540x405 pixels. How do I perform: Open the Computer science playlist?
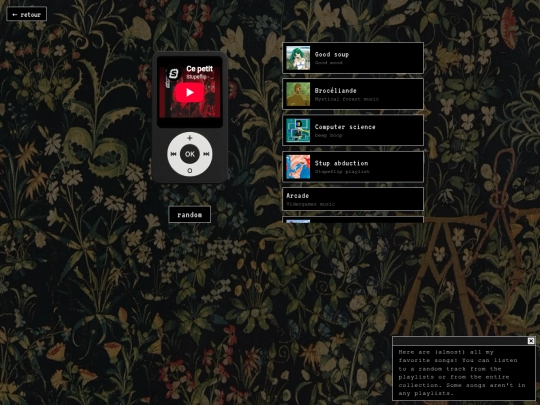click(x=353, y=130)
